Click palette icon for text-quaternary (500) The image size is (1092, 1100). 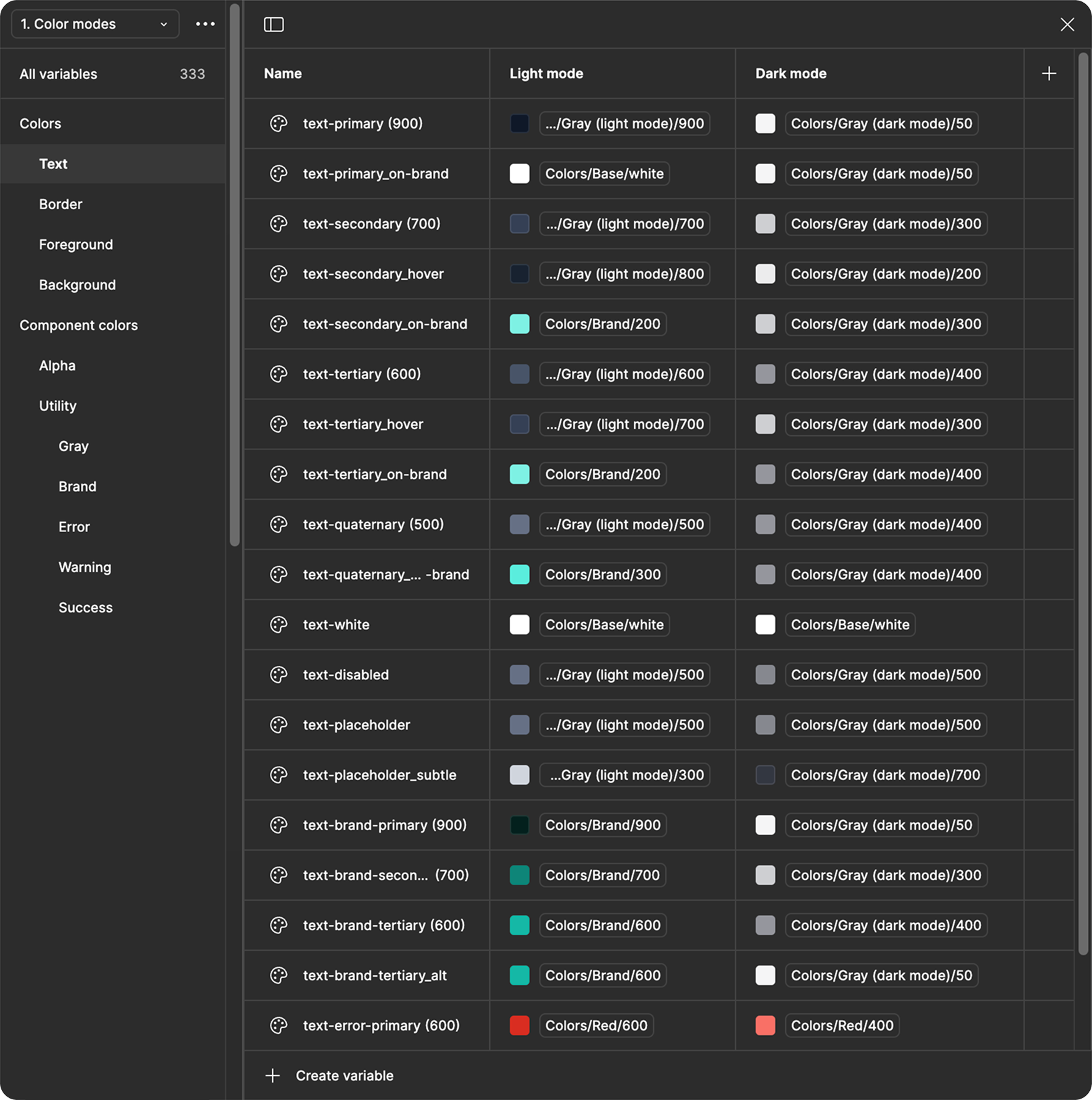[279, 524]
